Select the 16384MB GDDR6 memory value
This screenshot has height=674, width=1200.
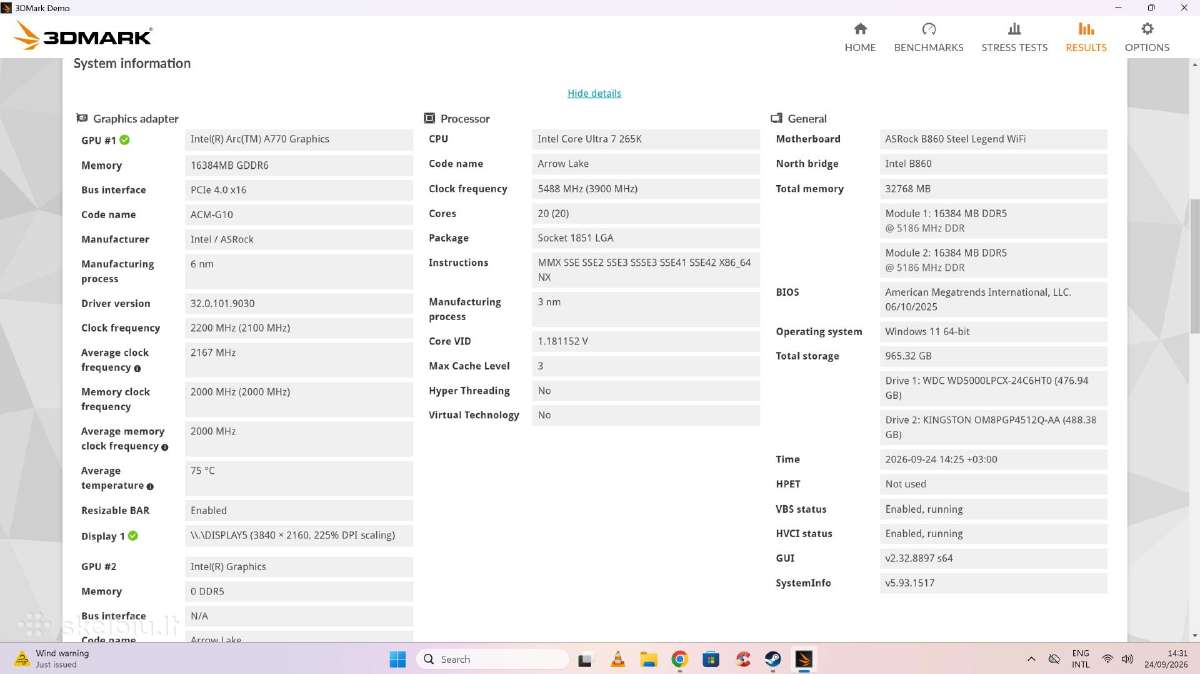pyautogui.click(x=299, y=165)
